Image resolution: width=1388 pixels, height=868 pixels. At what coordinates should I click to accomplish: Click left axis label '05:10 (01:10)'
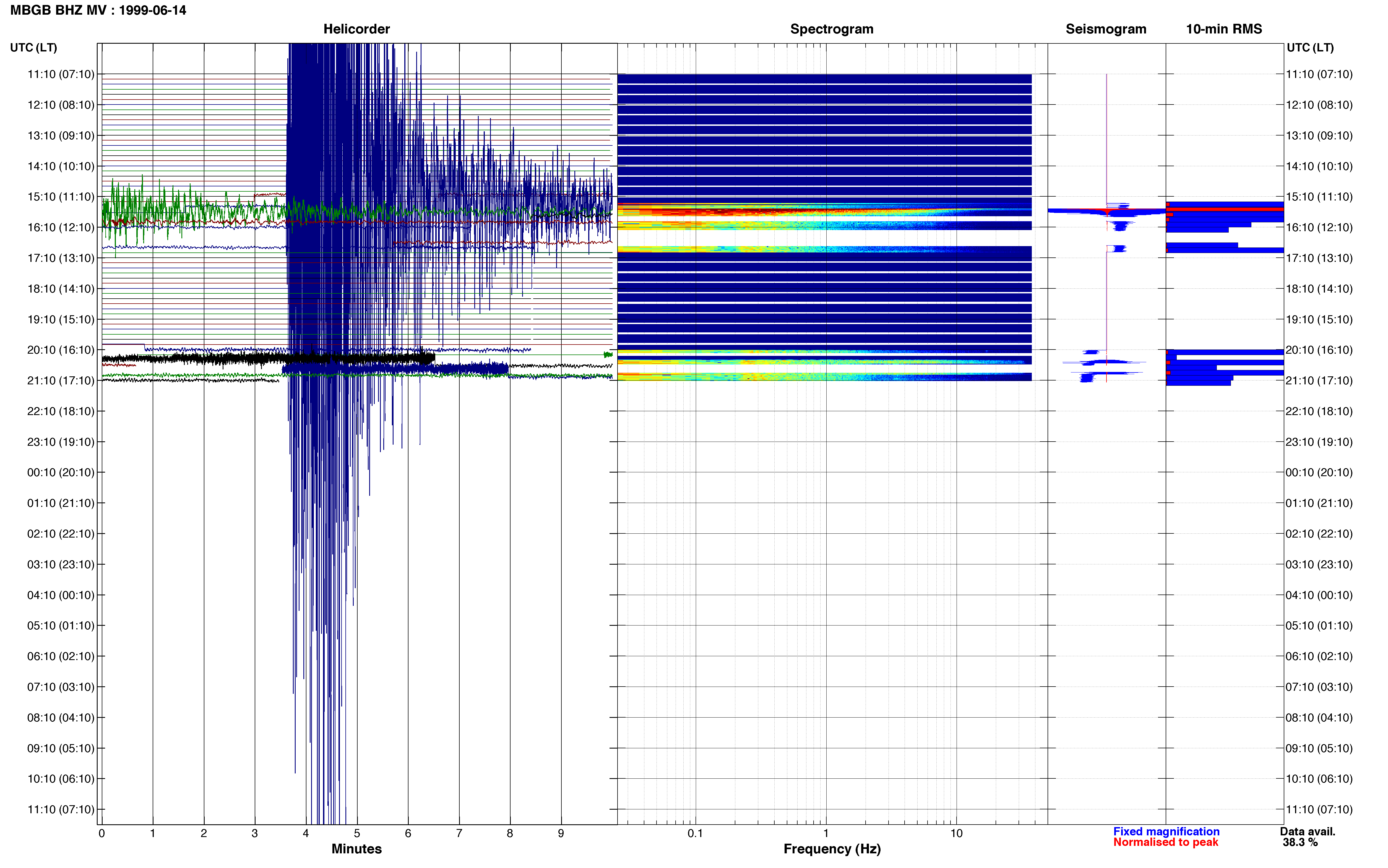[61, 626]
